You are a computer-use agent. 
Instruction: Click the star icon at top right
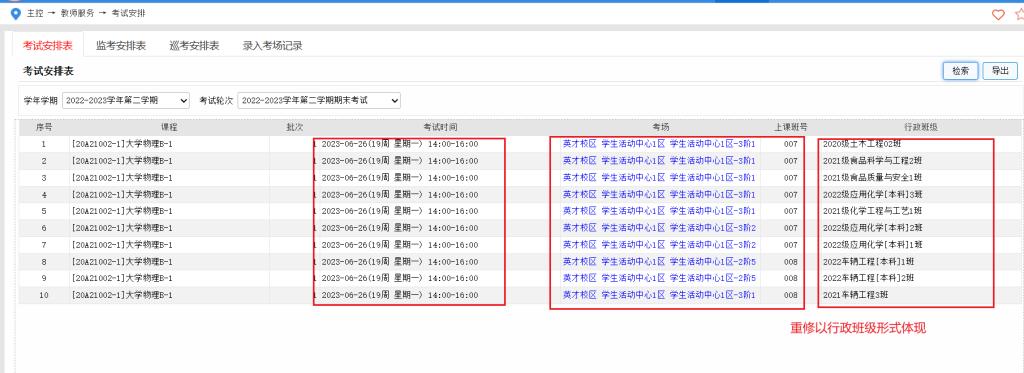pos(1020,14)
